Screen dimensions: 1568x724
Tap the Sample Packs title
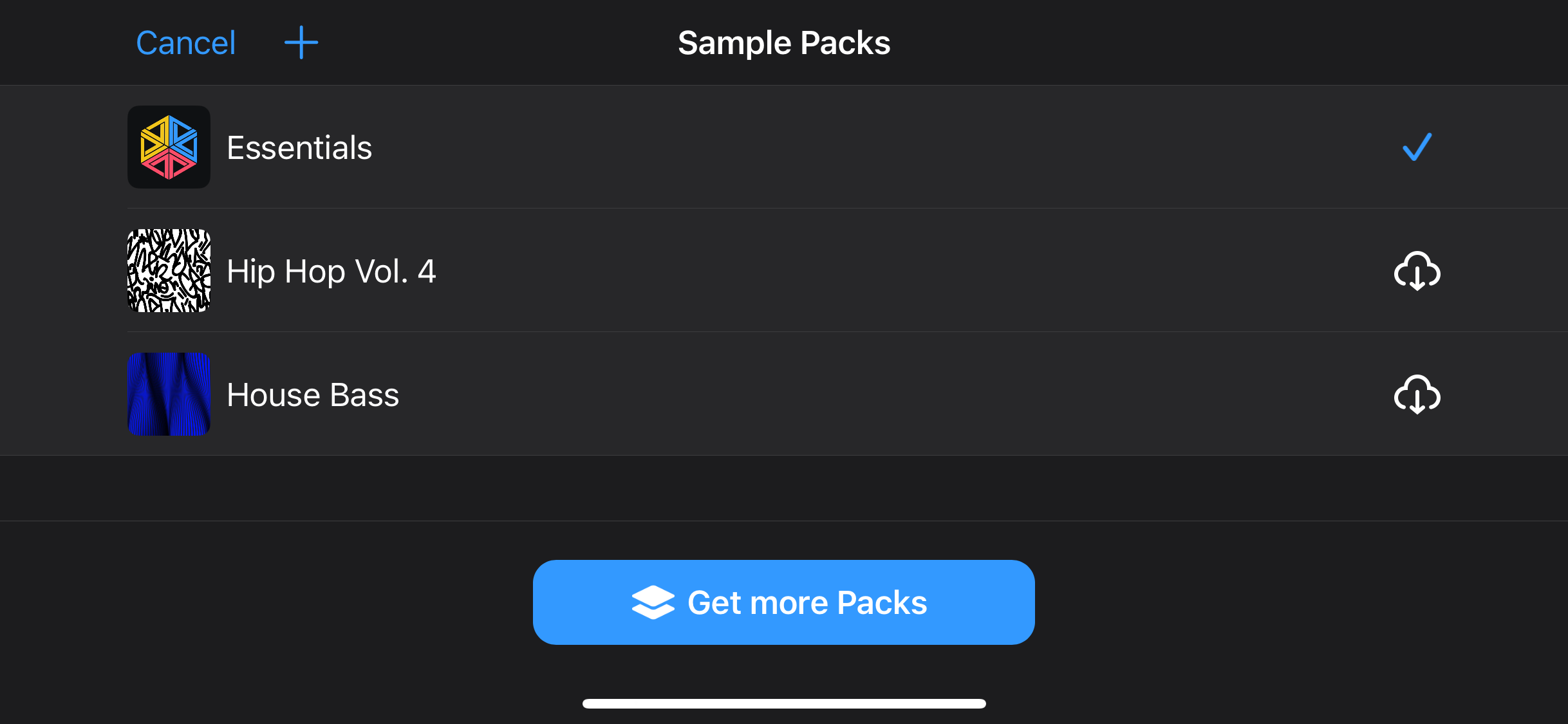(x=784, y=42)
